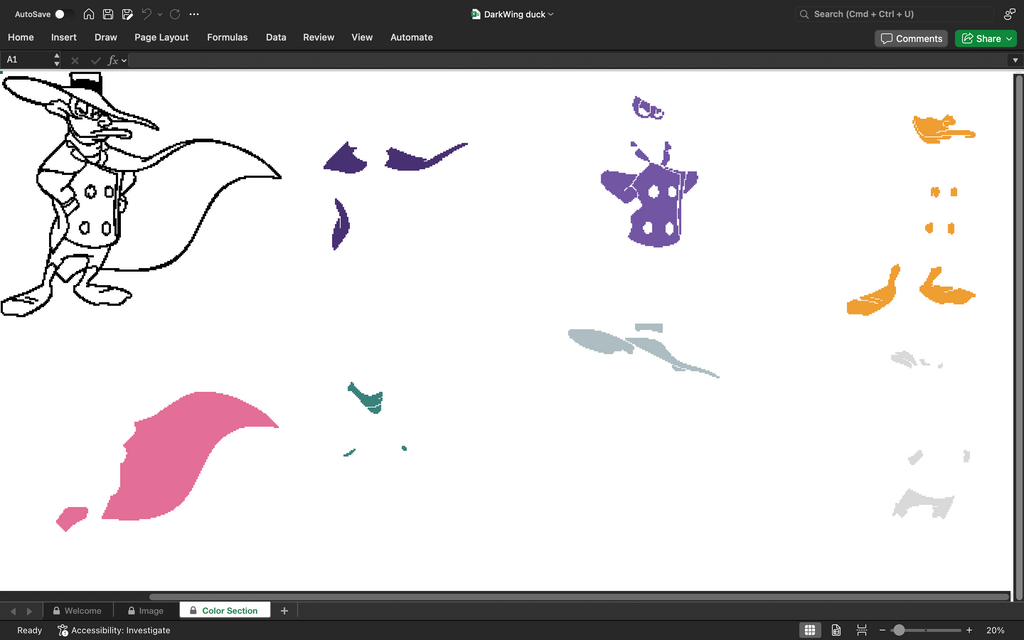This screenshot has height=640, width=1024.
Task: Click inside the formula bar input
Action: point(568,60)
